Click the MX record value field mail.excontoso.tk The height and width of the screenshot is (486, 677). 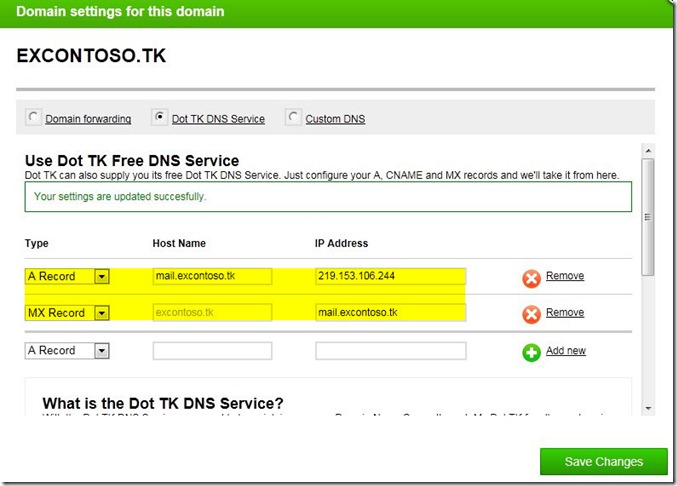point(390,313)
